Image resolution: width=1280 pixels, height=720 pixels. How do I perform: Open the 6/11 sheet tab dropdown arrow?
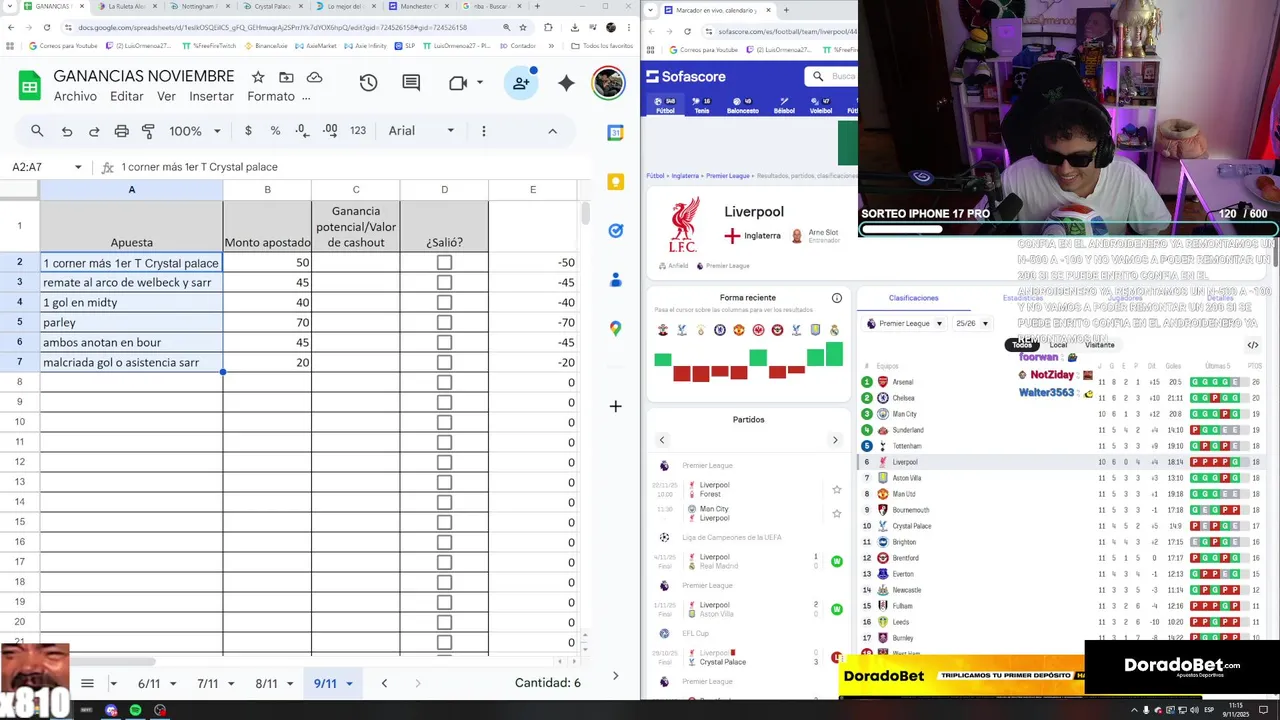pyautogui.click(x=173, y=684)
